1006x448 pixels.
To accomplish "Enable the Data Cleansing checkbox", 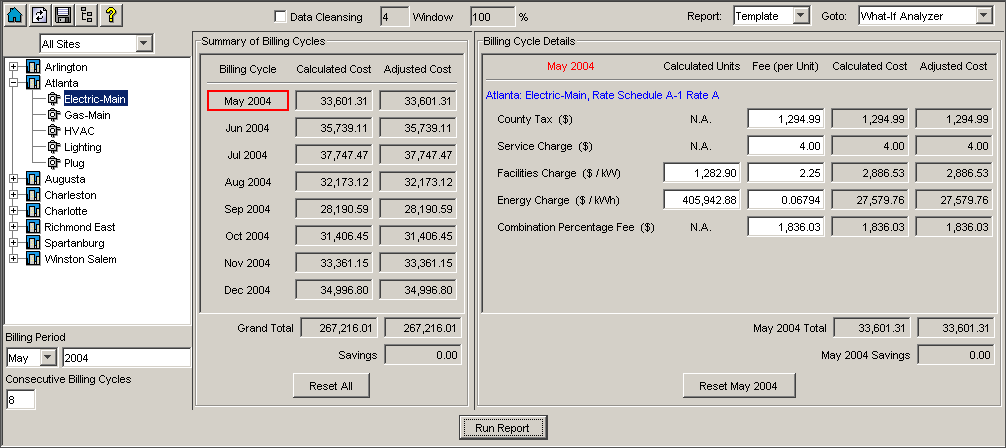I will coord(280,17).
